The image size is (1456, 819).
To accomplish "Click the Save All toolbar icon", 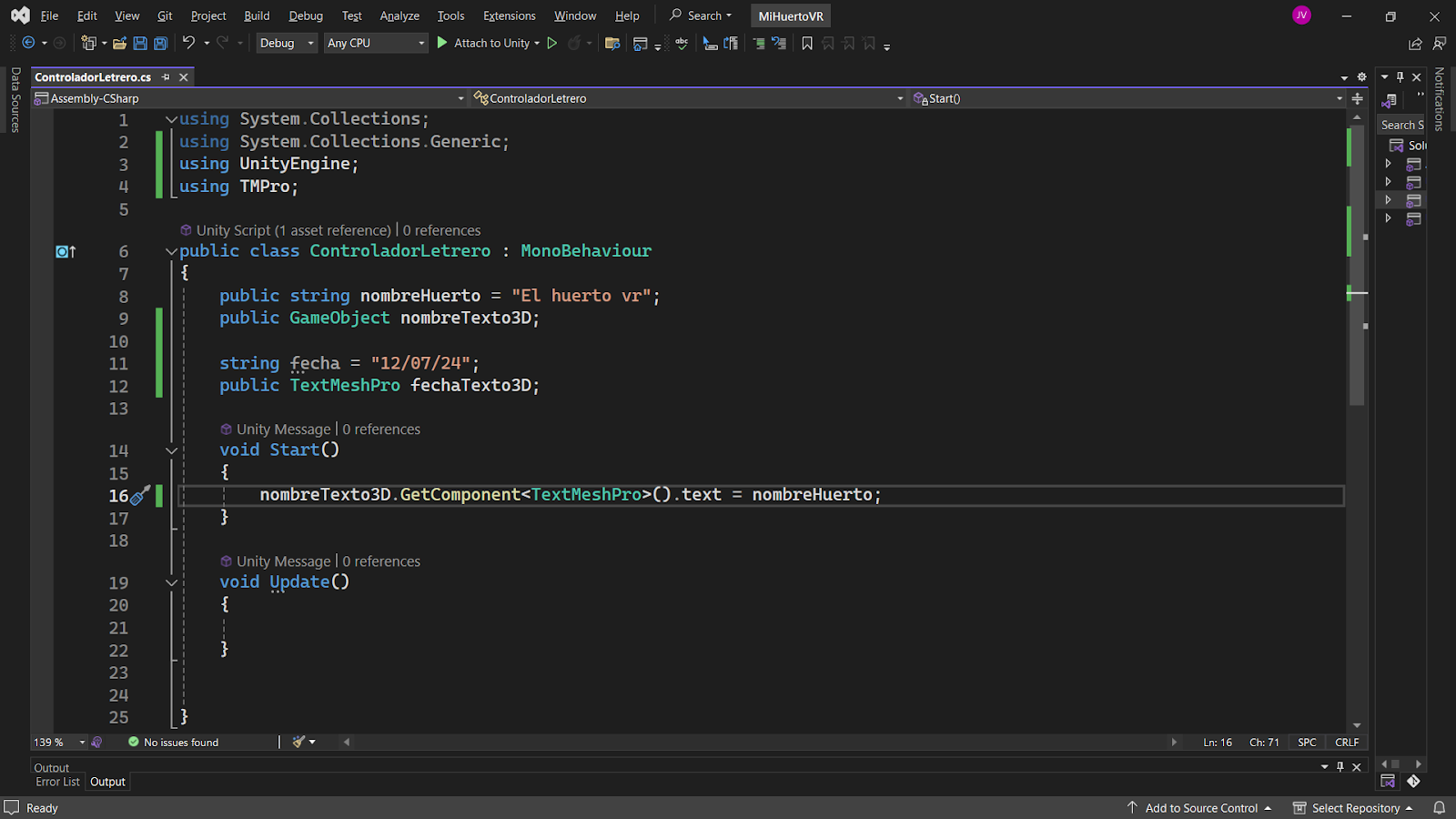I will (160, 43).
